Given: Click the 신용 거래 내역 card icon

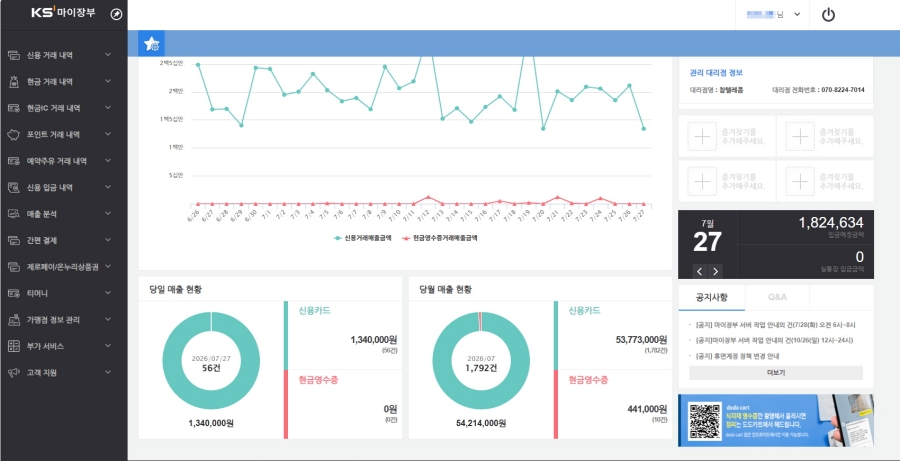Looking at the screenshot, I should point(14,55).
